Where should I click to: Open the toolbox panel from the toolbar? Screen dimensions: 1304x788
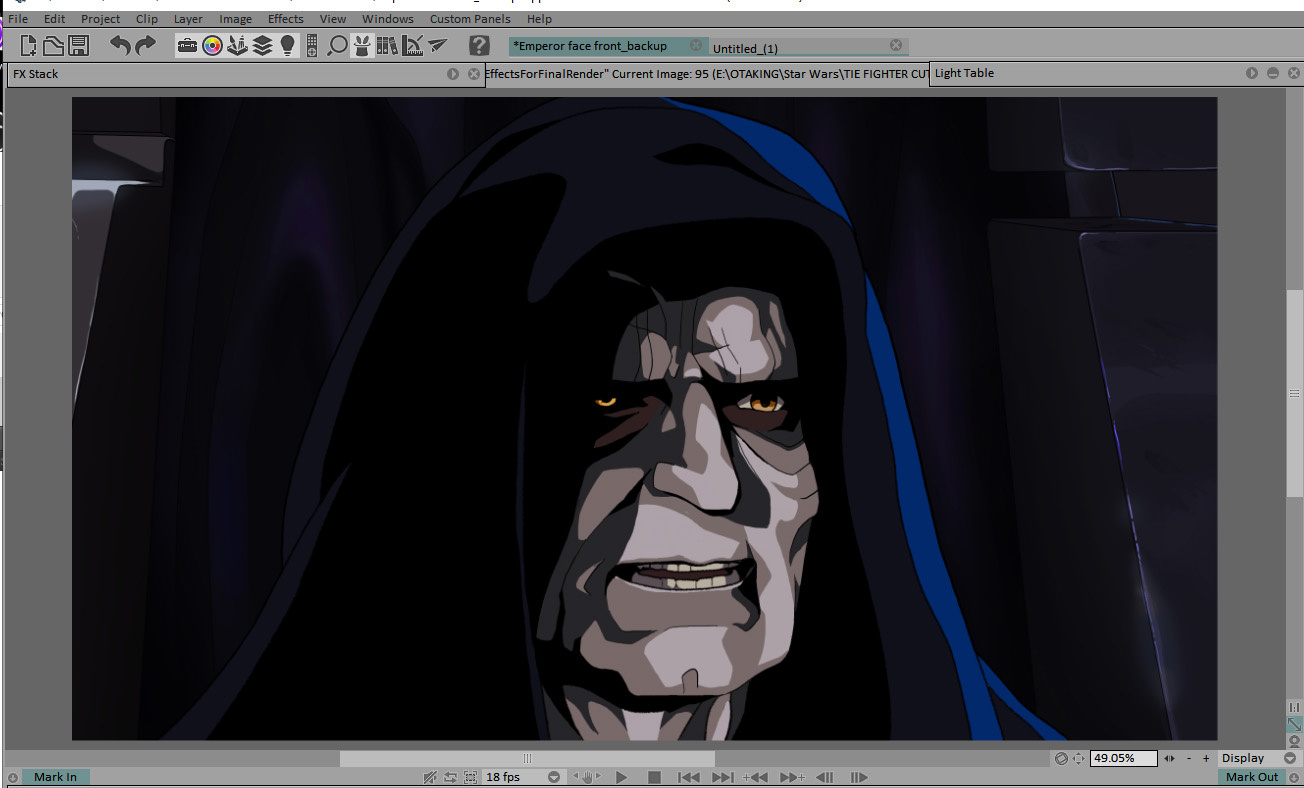tap(187, 45)
